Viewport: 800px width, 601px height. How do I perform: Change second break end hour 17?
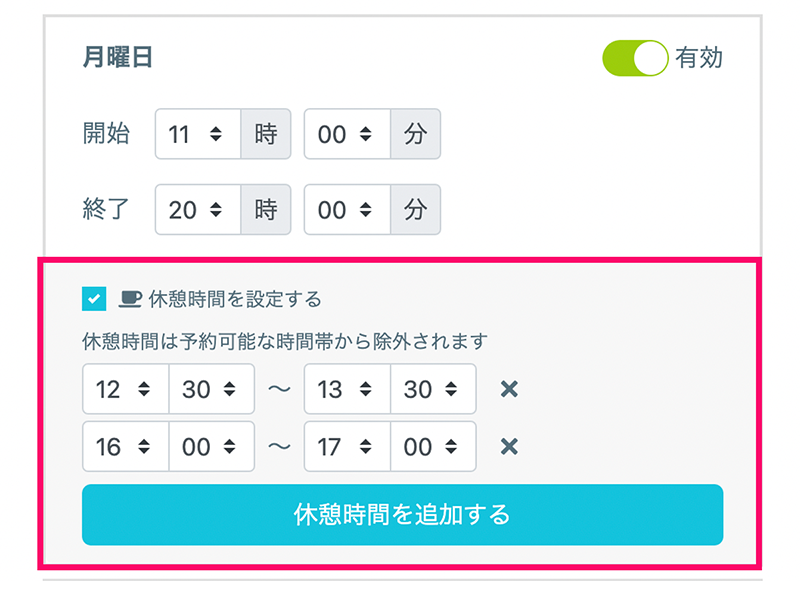[x=346, y=446]
